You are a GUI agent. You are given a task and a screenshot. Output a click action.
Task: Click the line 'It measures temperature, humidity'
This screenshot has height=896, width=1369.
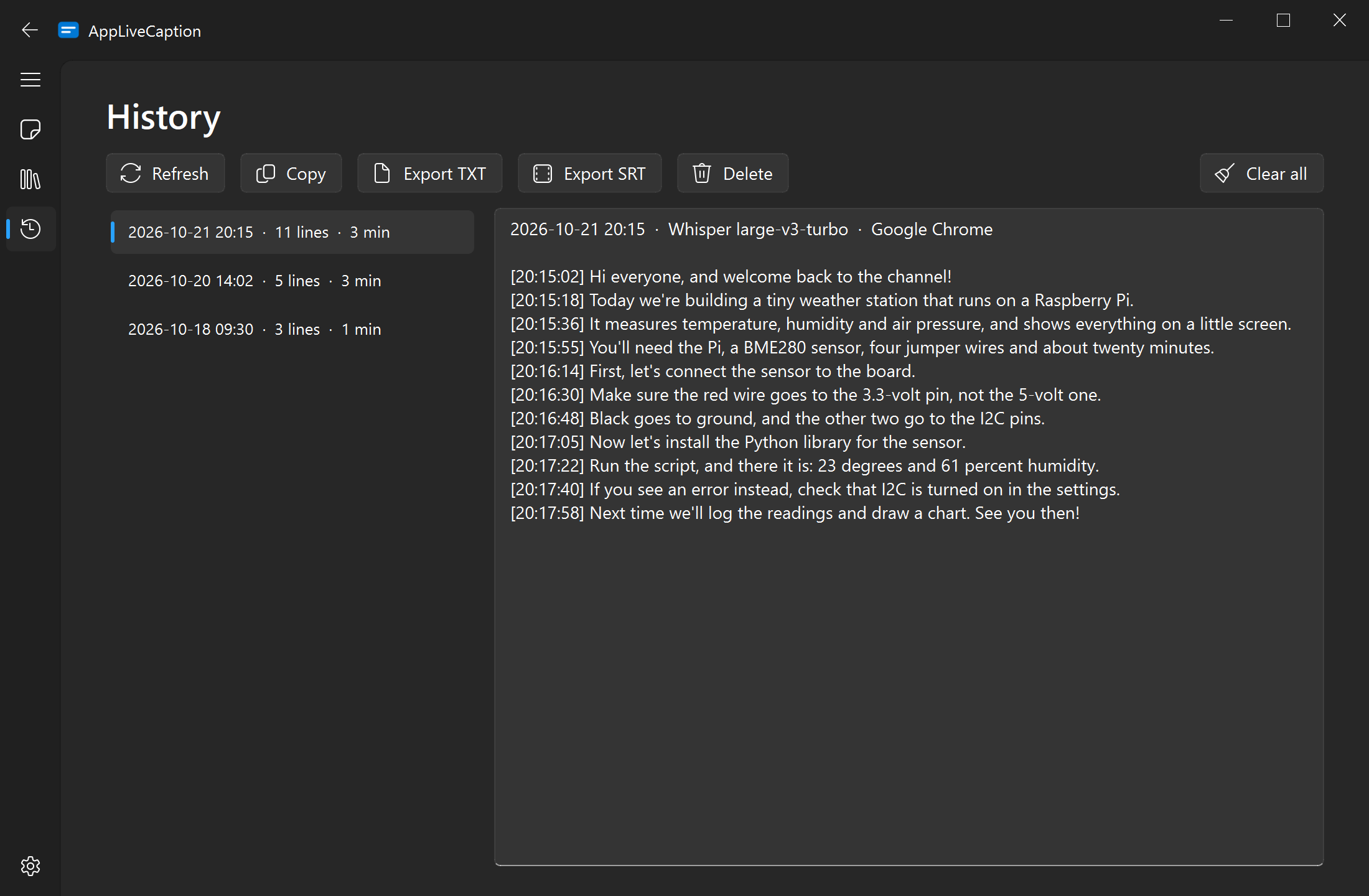click(x=900, y=324)
